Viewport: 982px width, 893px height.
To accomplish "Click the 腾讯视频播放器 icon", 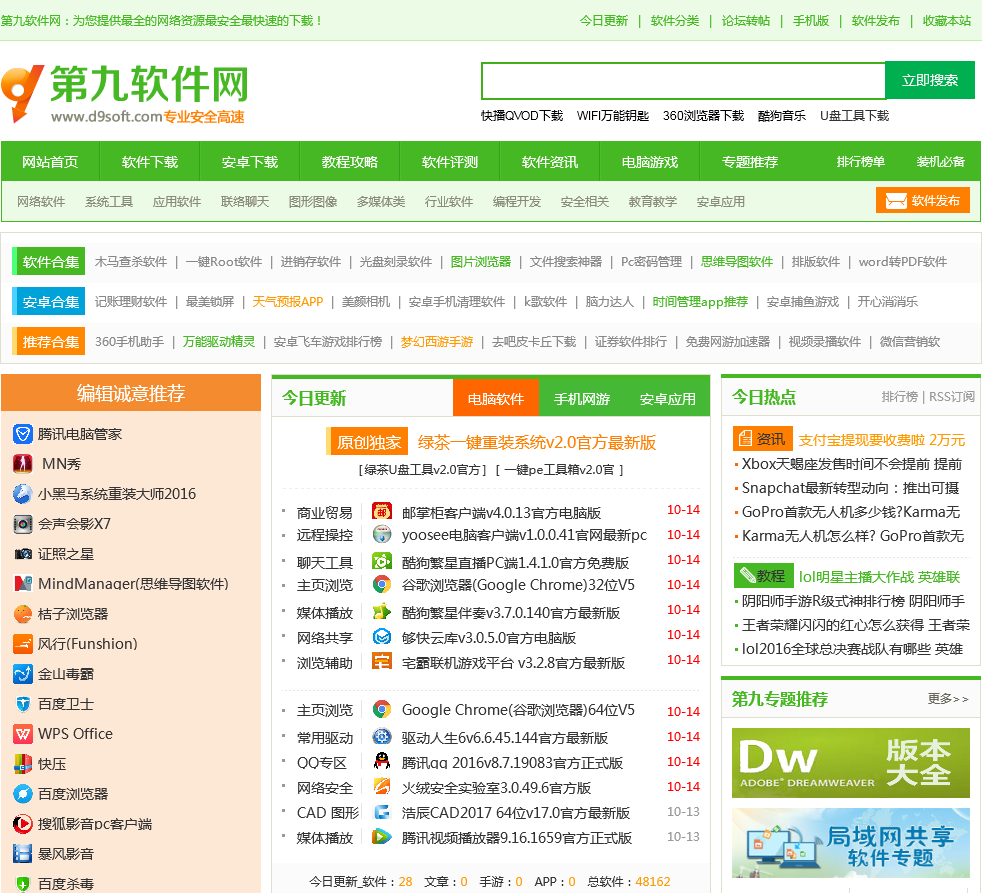I will (381, 837).
